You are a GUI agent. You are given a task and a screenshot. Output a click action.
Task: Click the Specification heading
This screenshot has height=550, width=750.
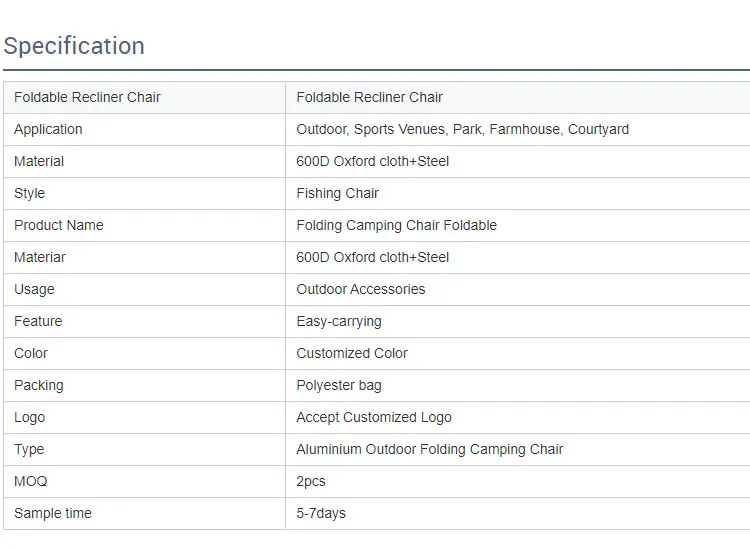click(x=74, y=46)
